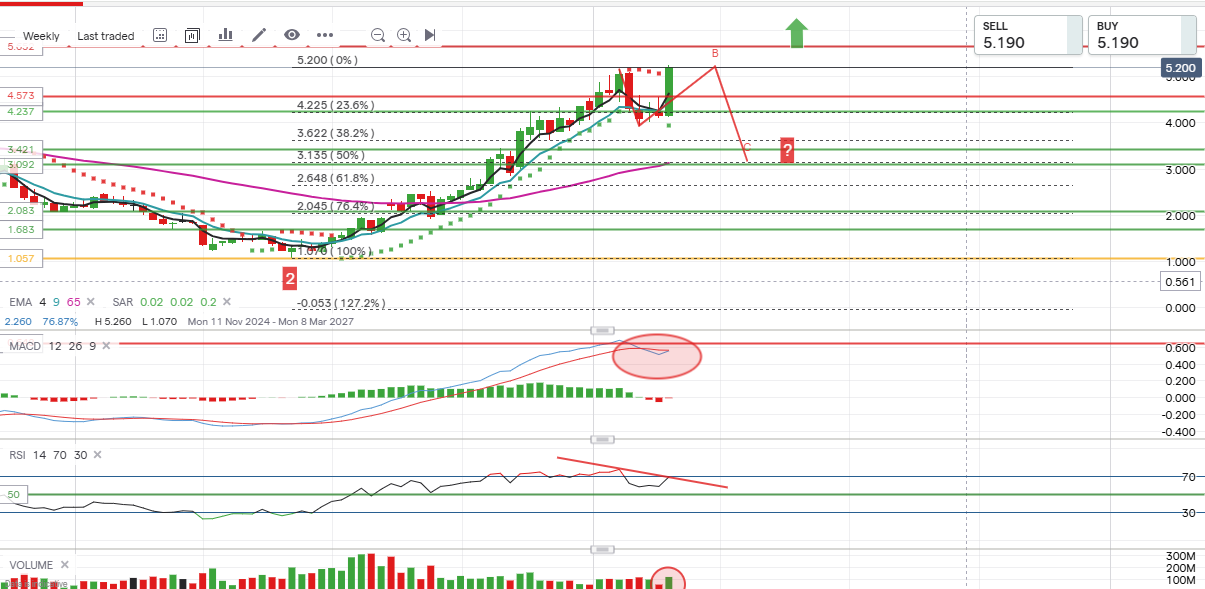The image size is (1205, 589).
Task: Zoom in on the chart
Action: coord(404,35)
